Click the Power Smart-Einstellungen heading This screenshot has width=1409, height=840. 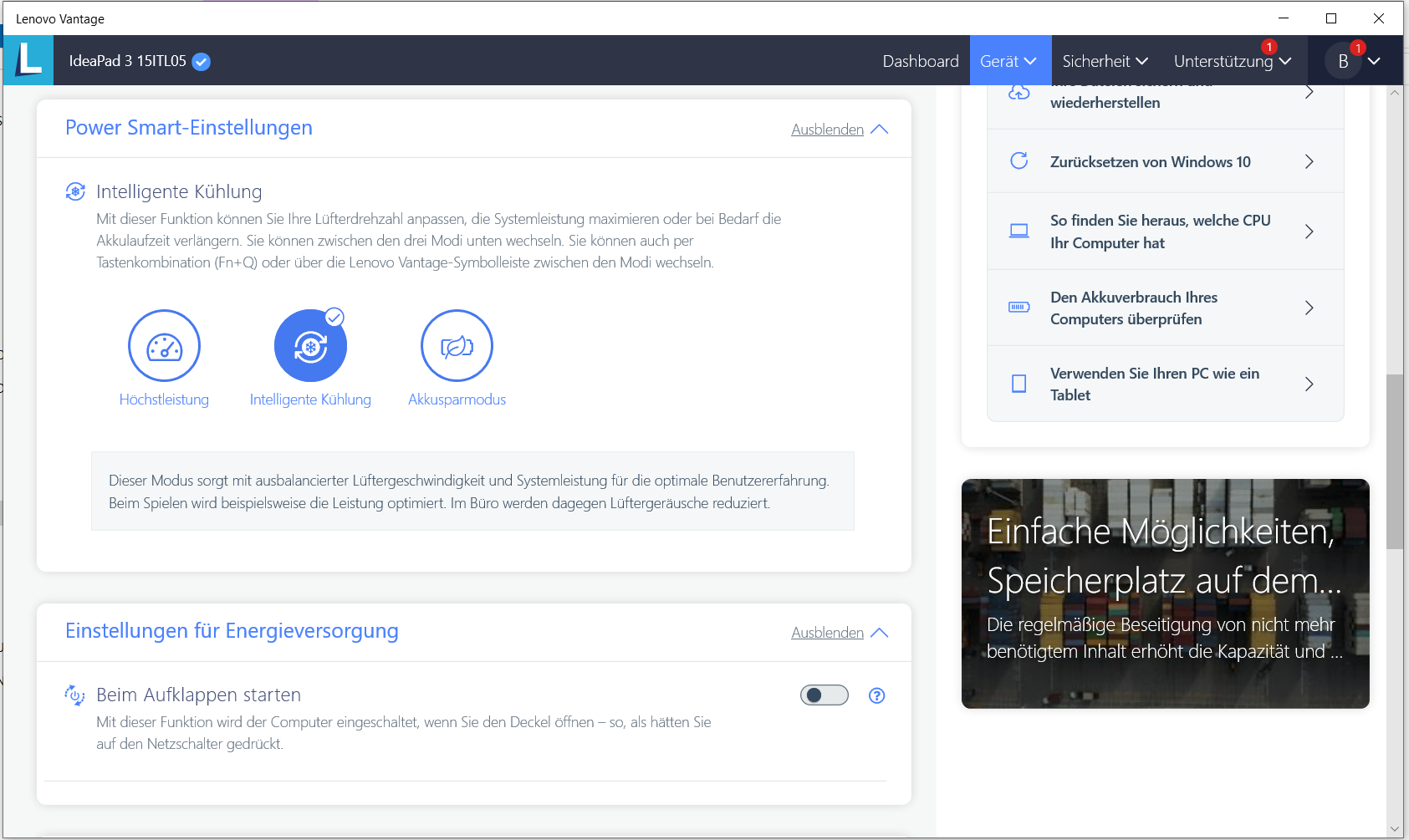[189, 128]
